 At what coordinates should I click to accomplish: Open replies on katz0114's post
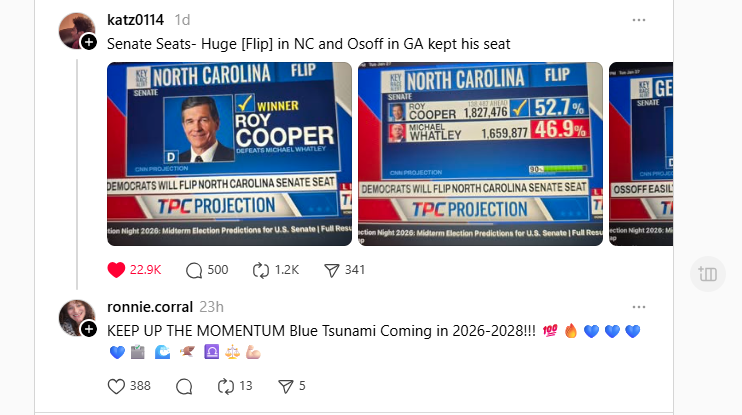pyautogui.click(x=194, y=269)
